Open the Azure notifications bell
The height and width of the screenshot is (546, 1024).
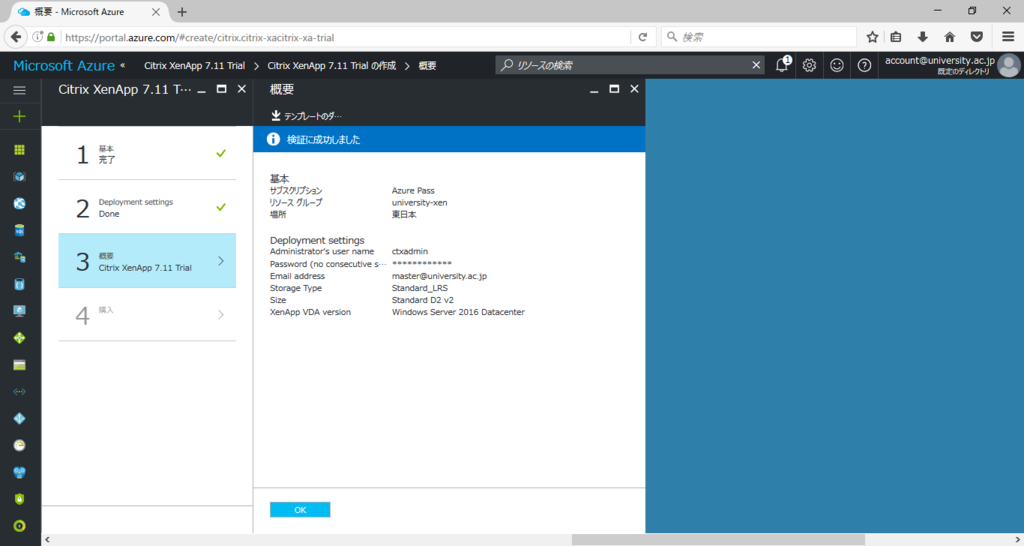point(782,65)
